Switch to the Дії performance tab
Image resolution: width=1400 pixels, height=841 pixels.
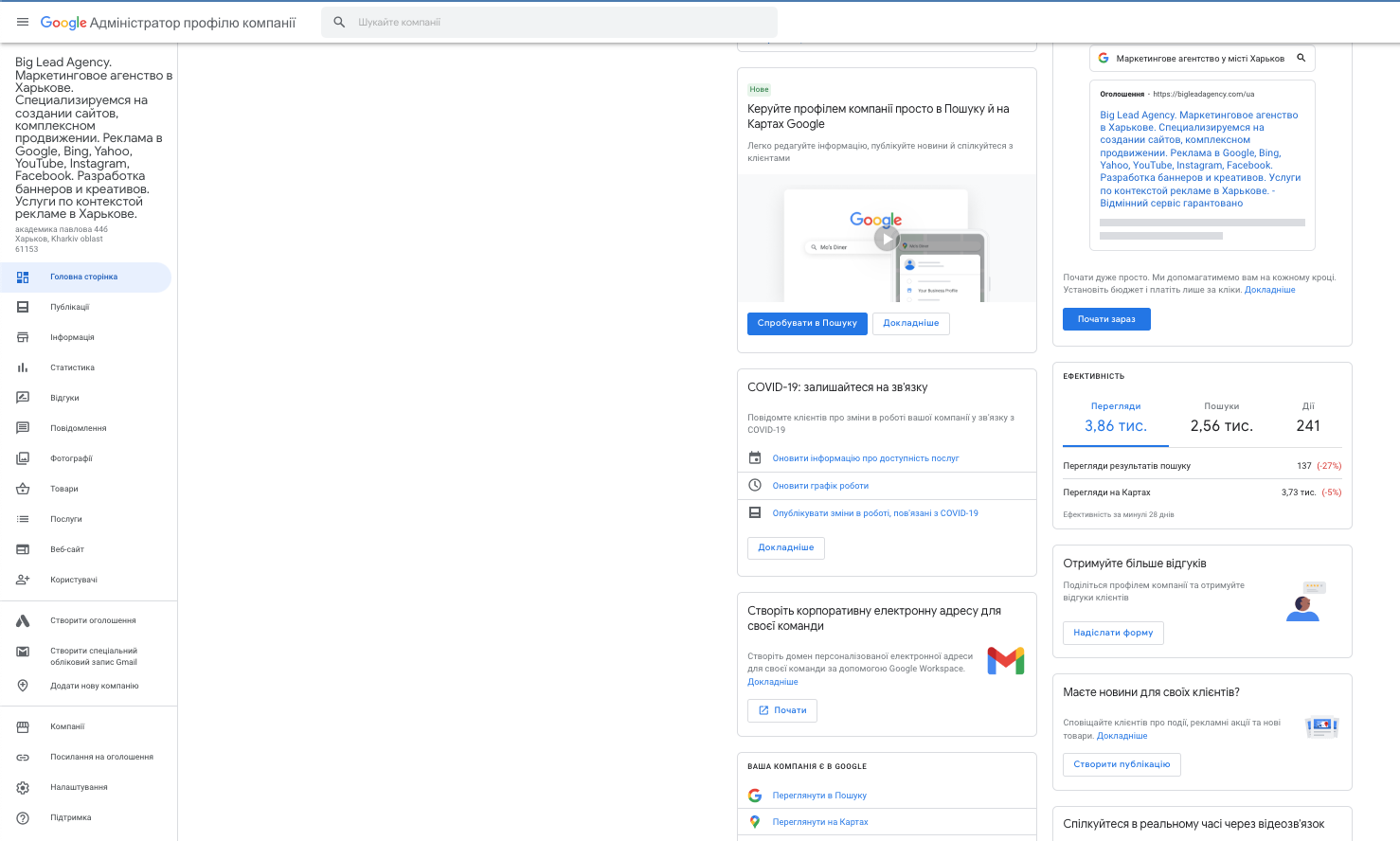[1308, 418]
